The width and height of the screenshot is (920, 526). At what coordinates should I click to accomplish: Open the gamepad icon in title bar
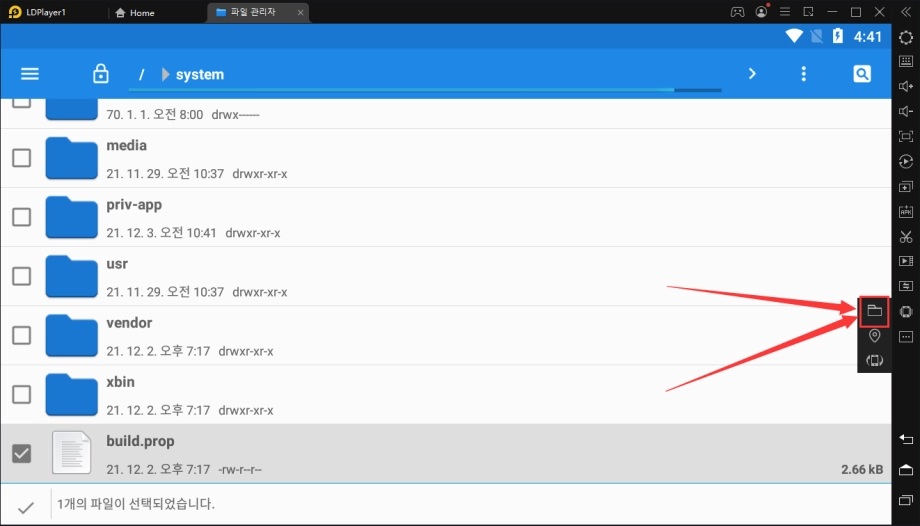(x=737, y=12)
